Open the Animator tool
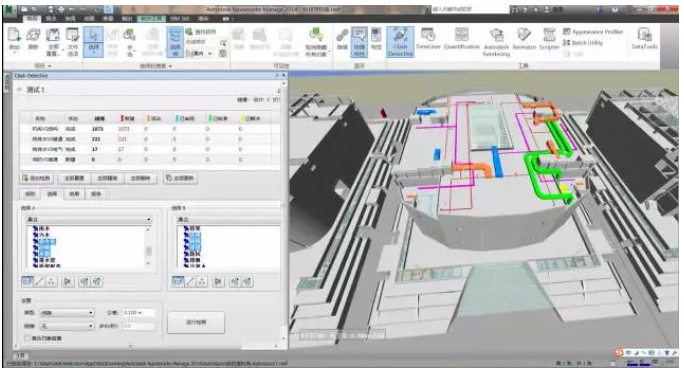This screenshot has width=684, height=374. (x=524, y=38)
